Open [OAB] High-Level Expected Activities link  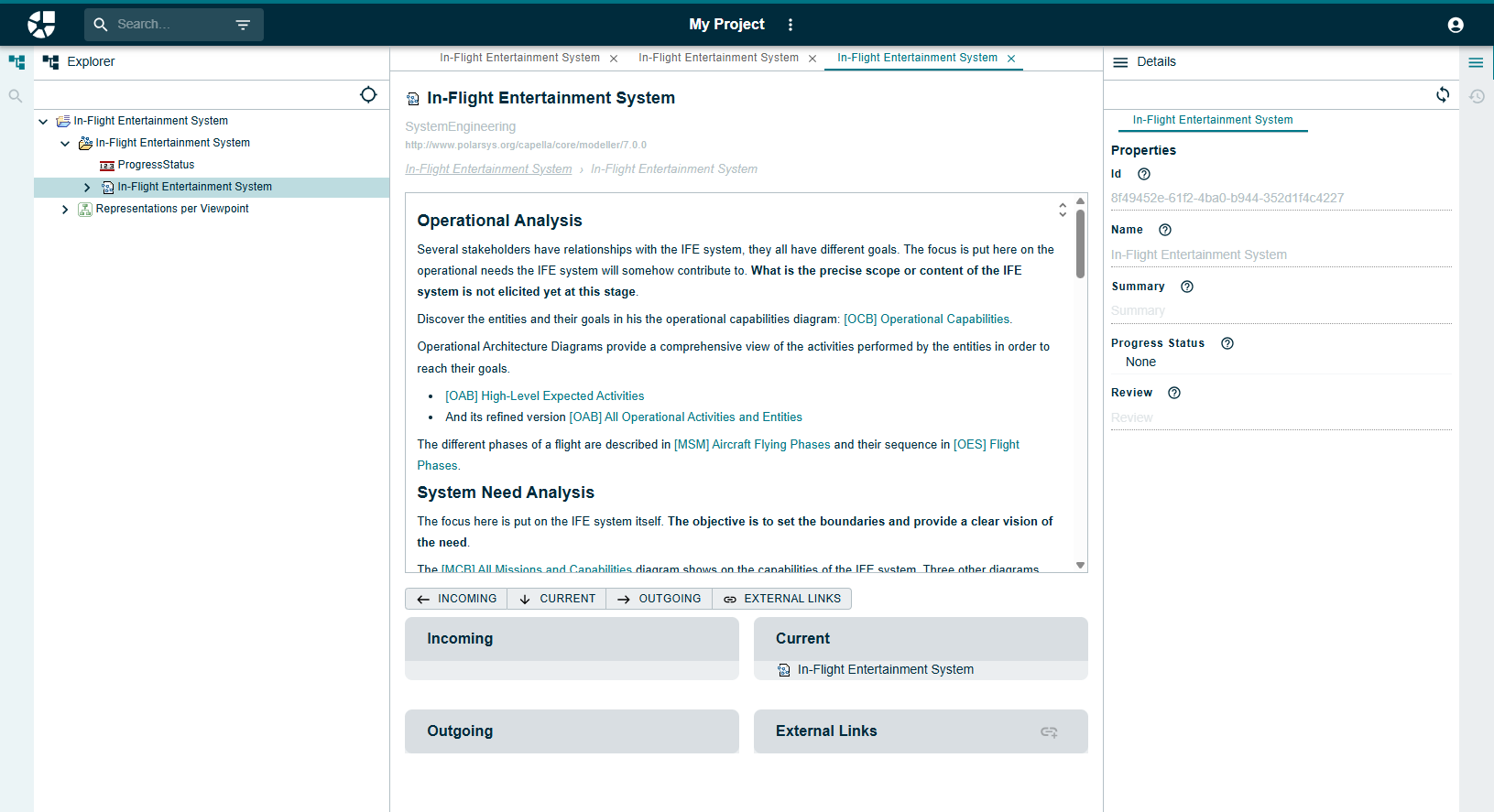point(544,396)
